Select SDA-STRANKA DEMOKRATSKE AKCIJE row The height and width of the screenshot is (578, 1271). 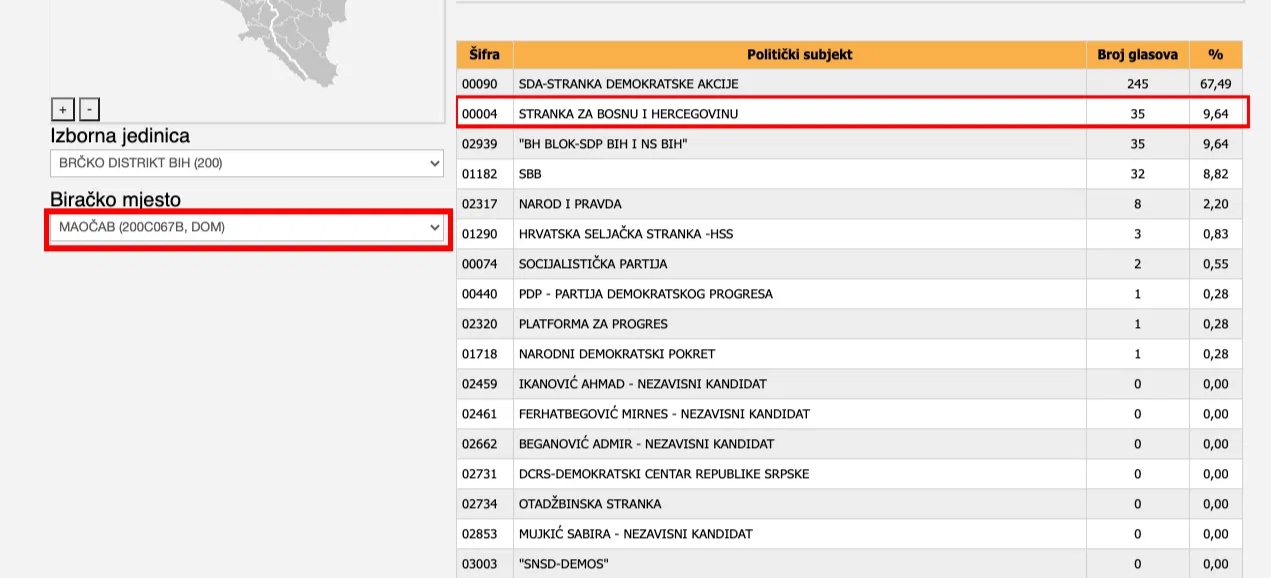(x=850, y=84)
